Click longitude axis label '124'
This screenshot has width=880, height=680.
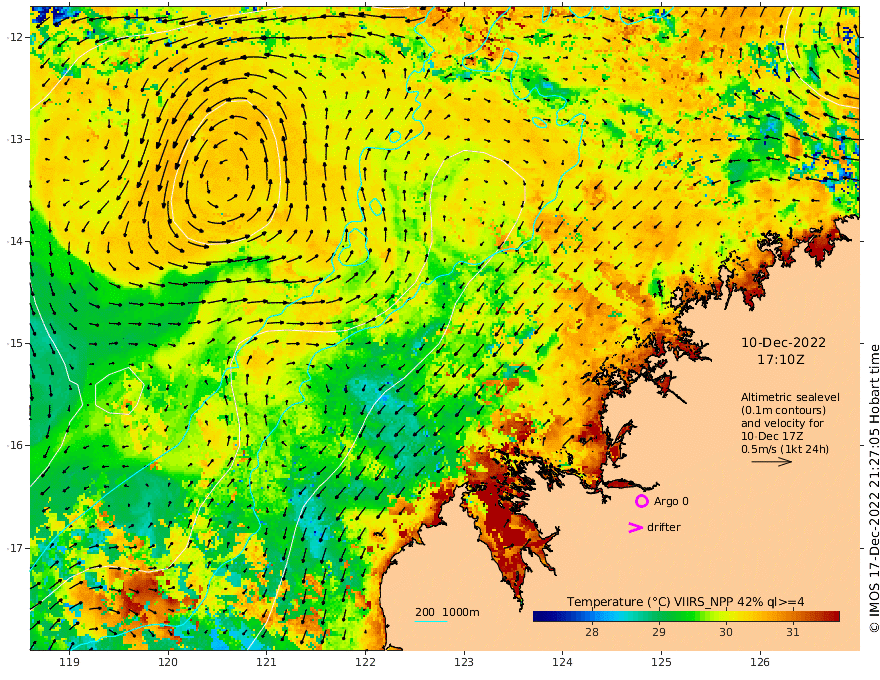[562, 662]
